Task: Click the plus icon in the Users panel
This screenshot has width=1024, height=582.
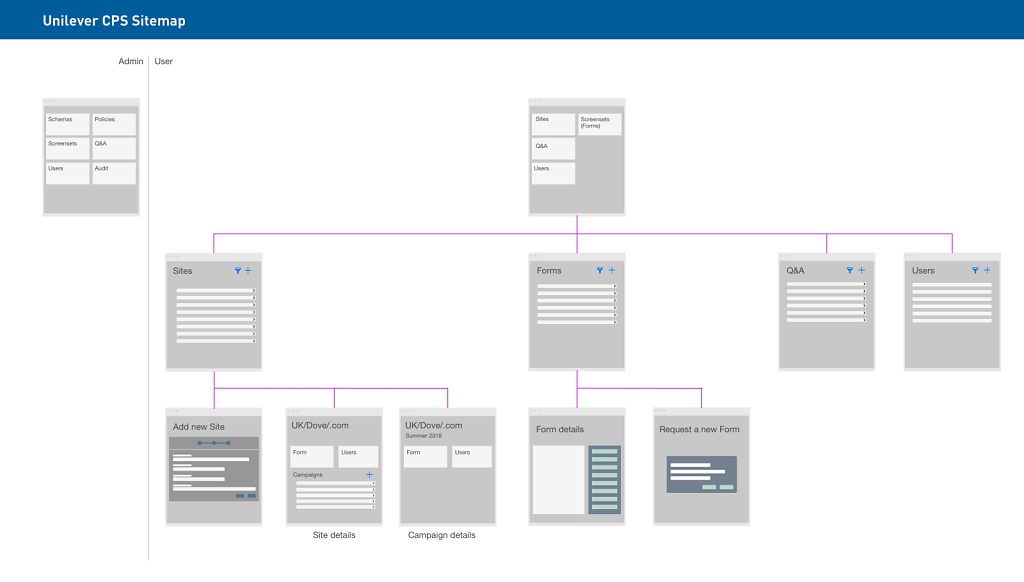Action: pyautogui.click(x=987, y=270)
